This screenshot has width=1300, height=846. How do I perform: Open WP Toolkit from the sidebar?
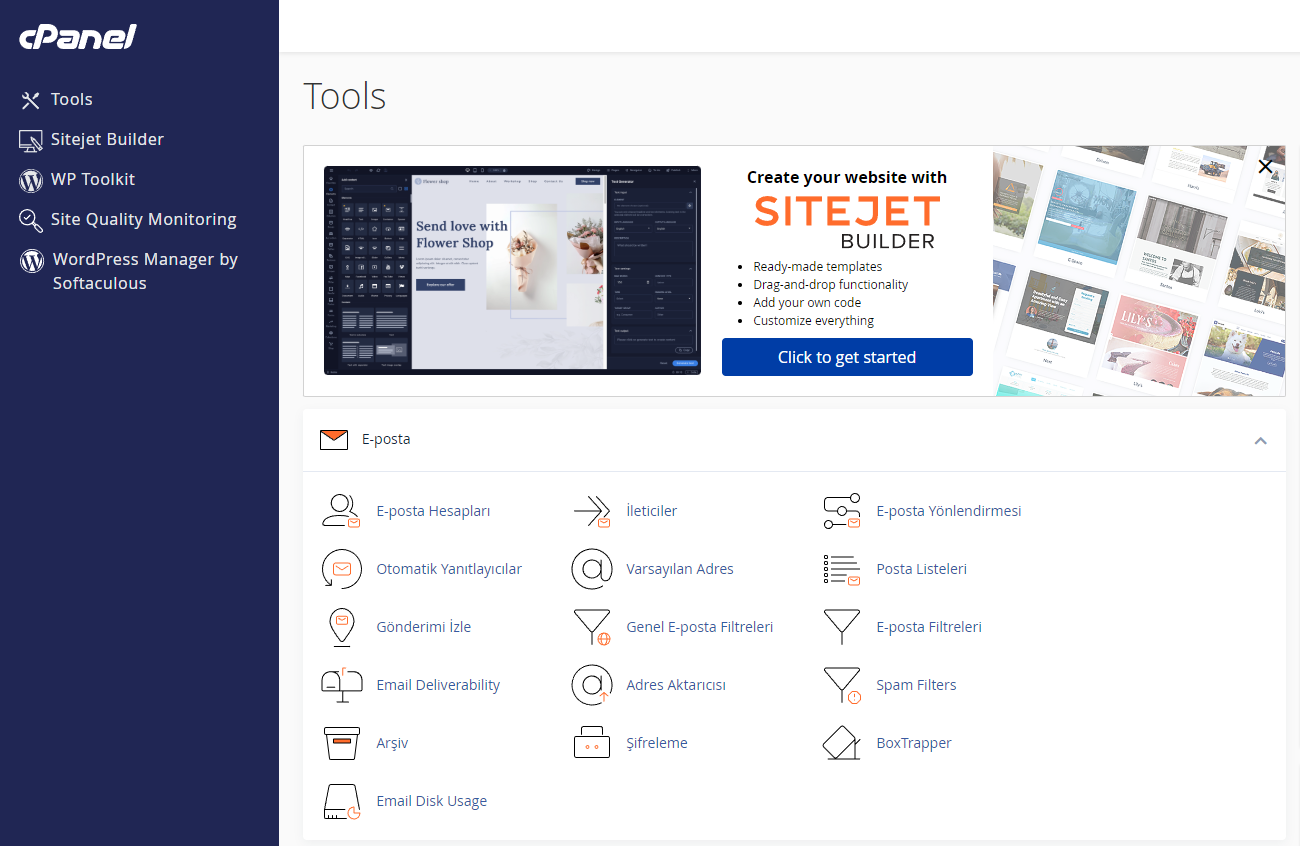94,179
